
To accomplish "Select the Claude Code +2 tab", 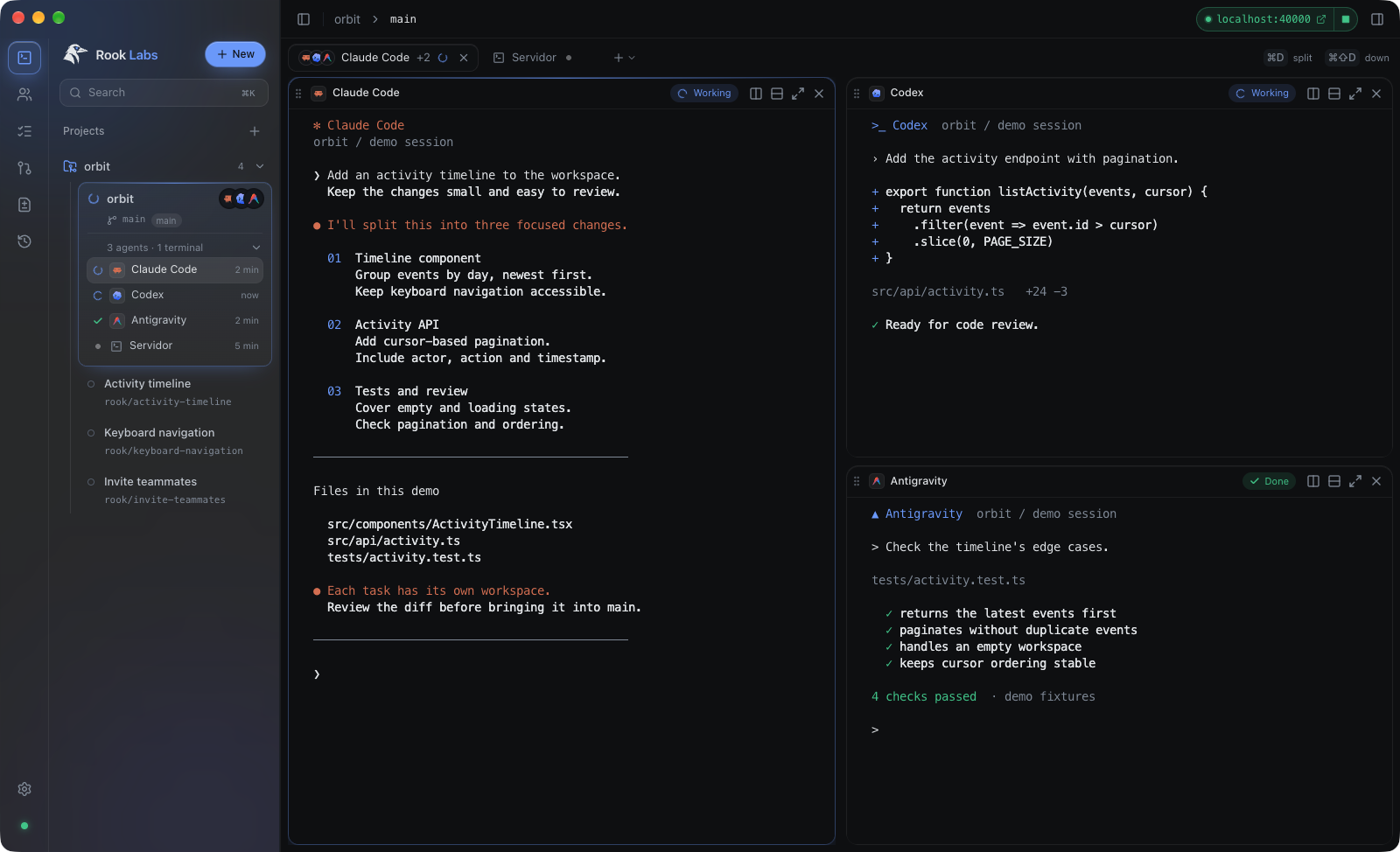I will 383,58.
